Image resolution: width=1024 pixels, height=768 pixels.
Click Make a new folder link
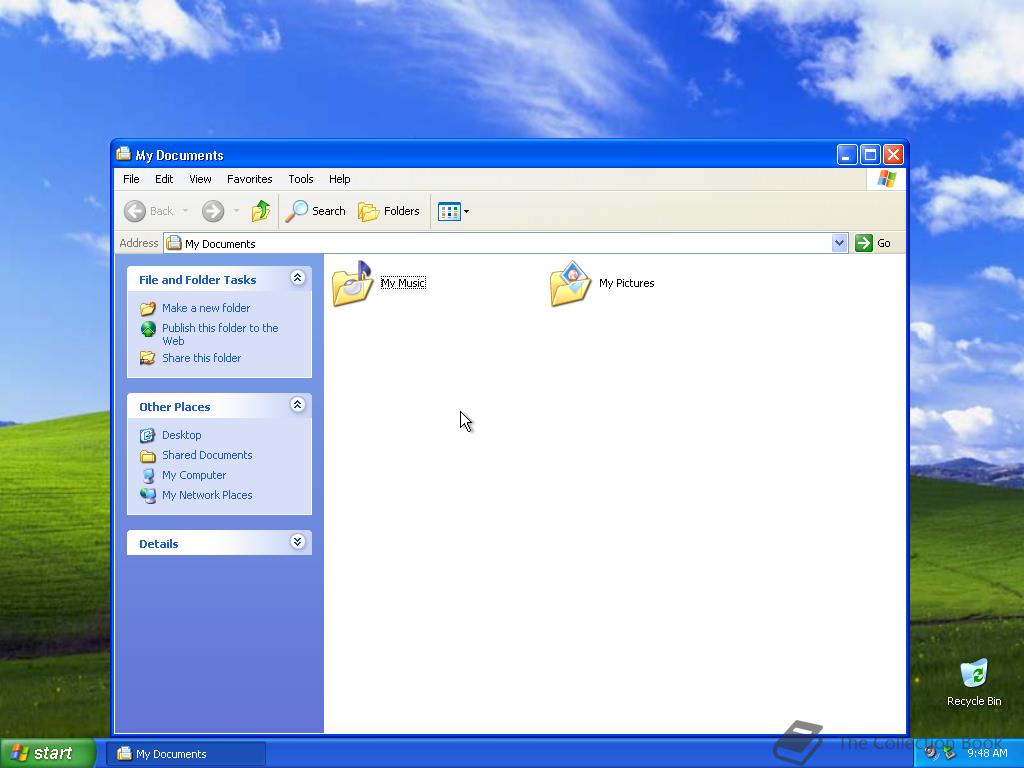pyautogui.click(x=206, y=308)
